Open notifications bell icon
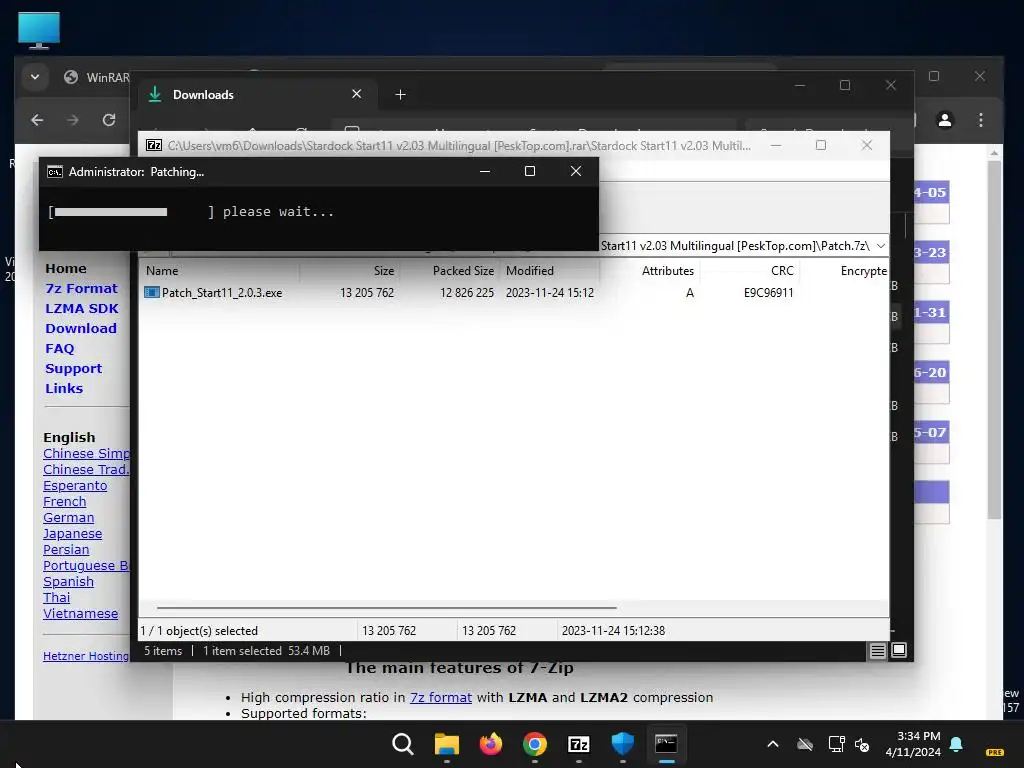This screenshot has width=1024, height=768. [956, 744]
